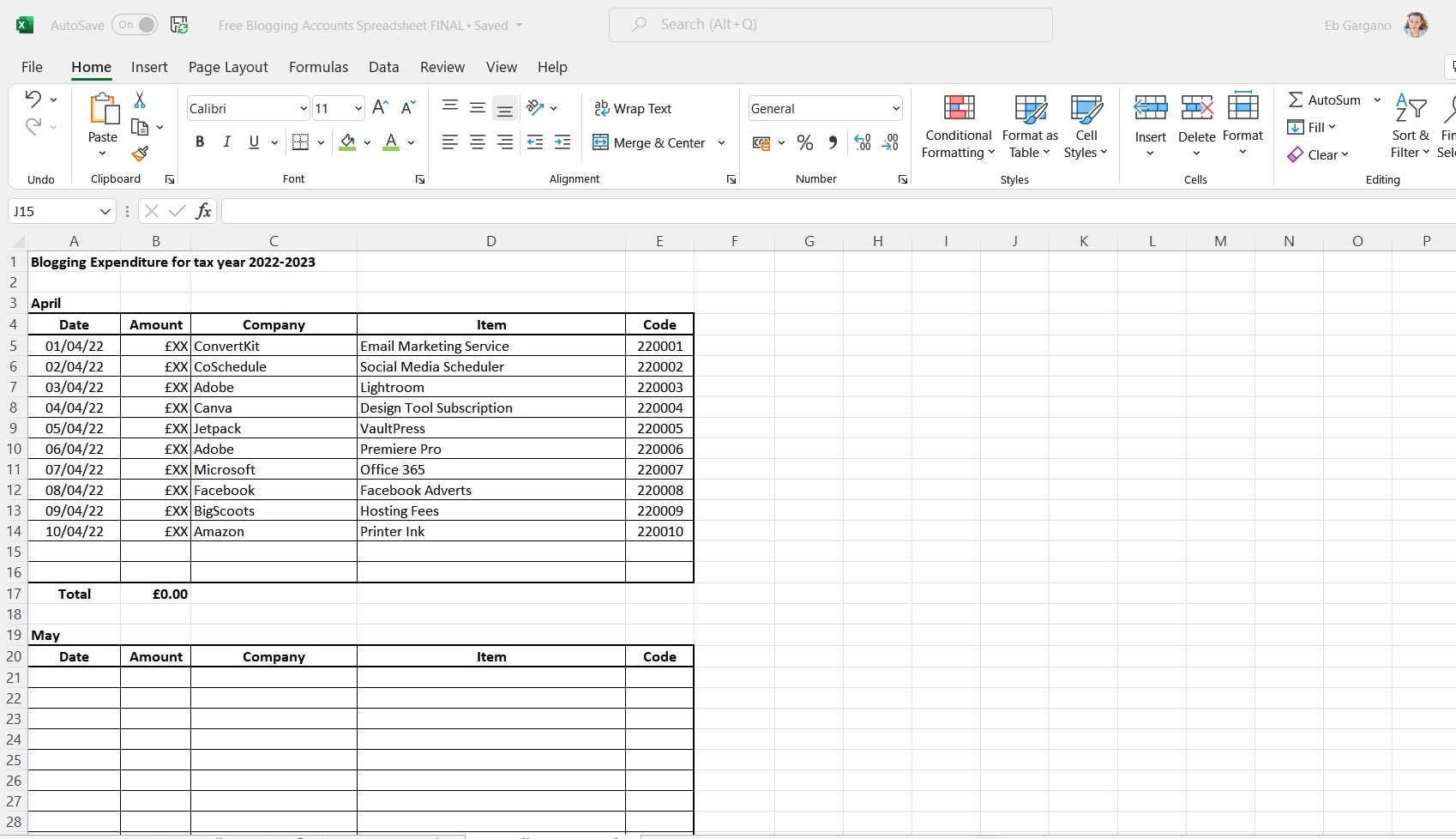Screen dimensions: 1456x839
Task: Click the Decrease Indent icon
Action: pyautogui.click(x=535, y=142)
